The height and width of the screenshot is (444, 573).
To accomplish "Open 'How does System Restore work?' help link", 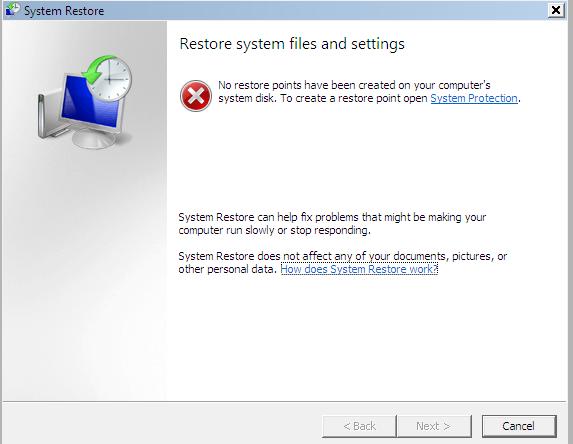I will [359, 269].
